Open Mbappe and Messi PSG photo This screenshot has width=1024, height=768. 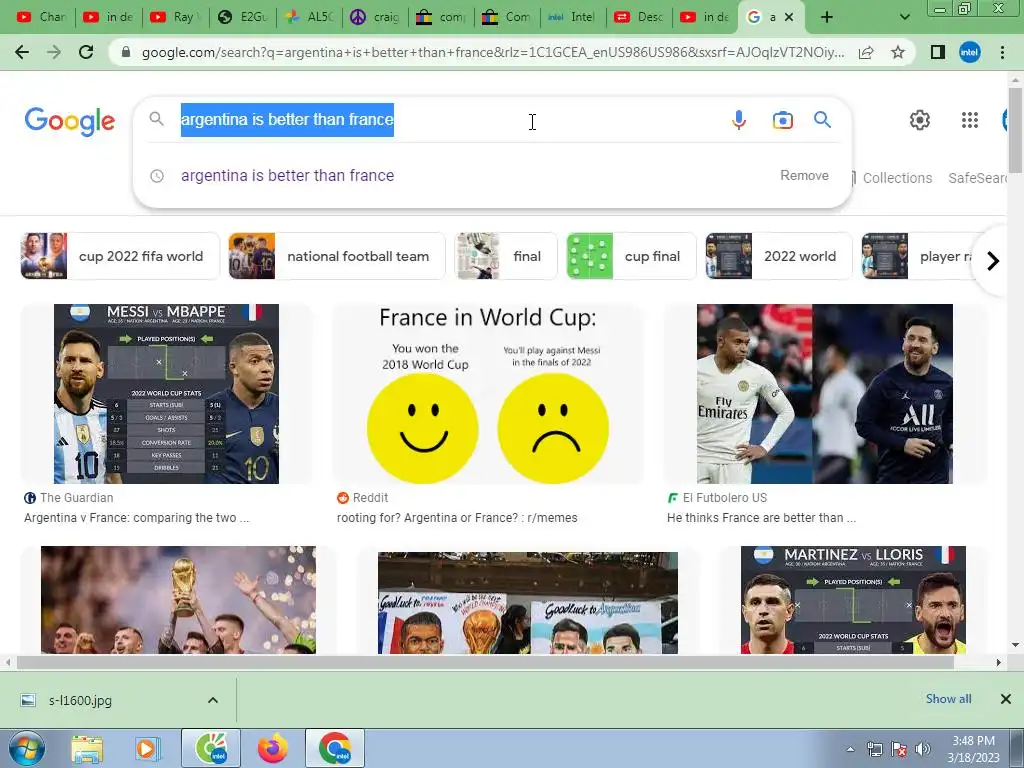coord(824,394)
